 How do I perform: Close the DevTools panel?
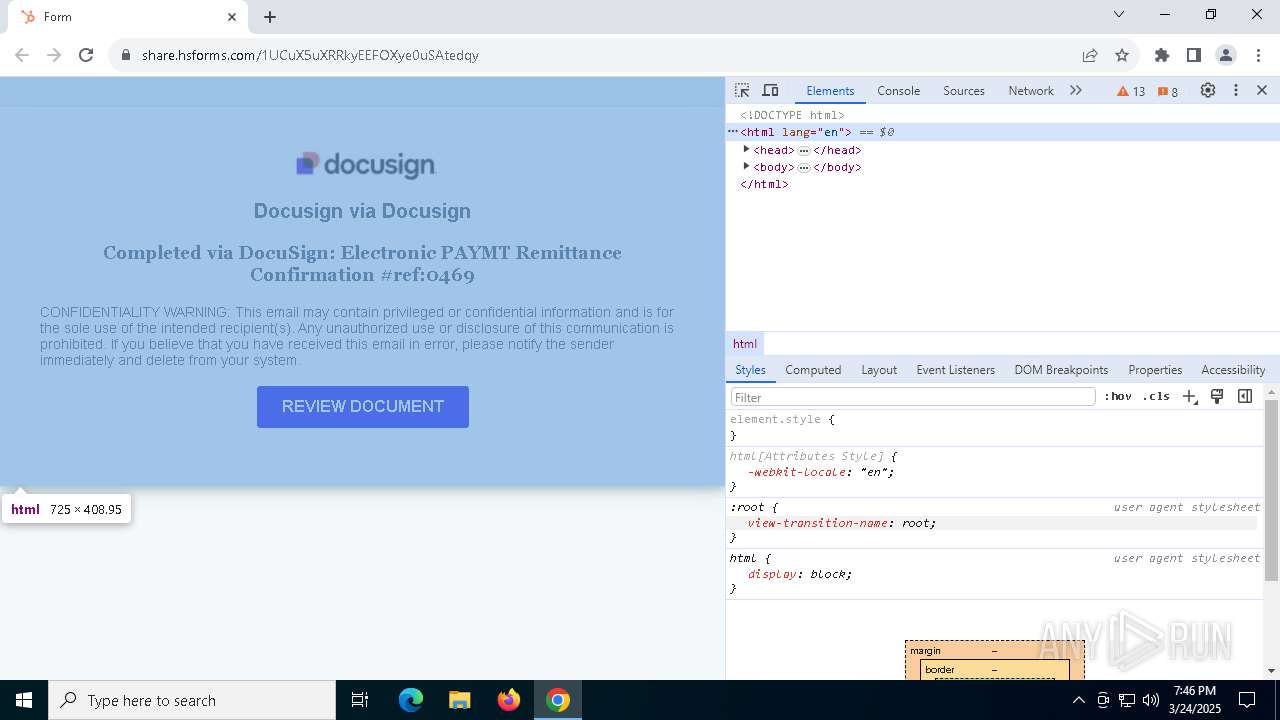click(1262, 90)
